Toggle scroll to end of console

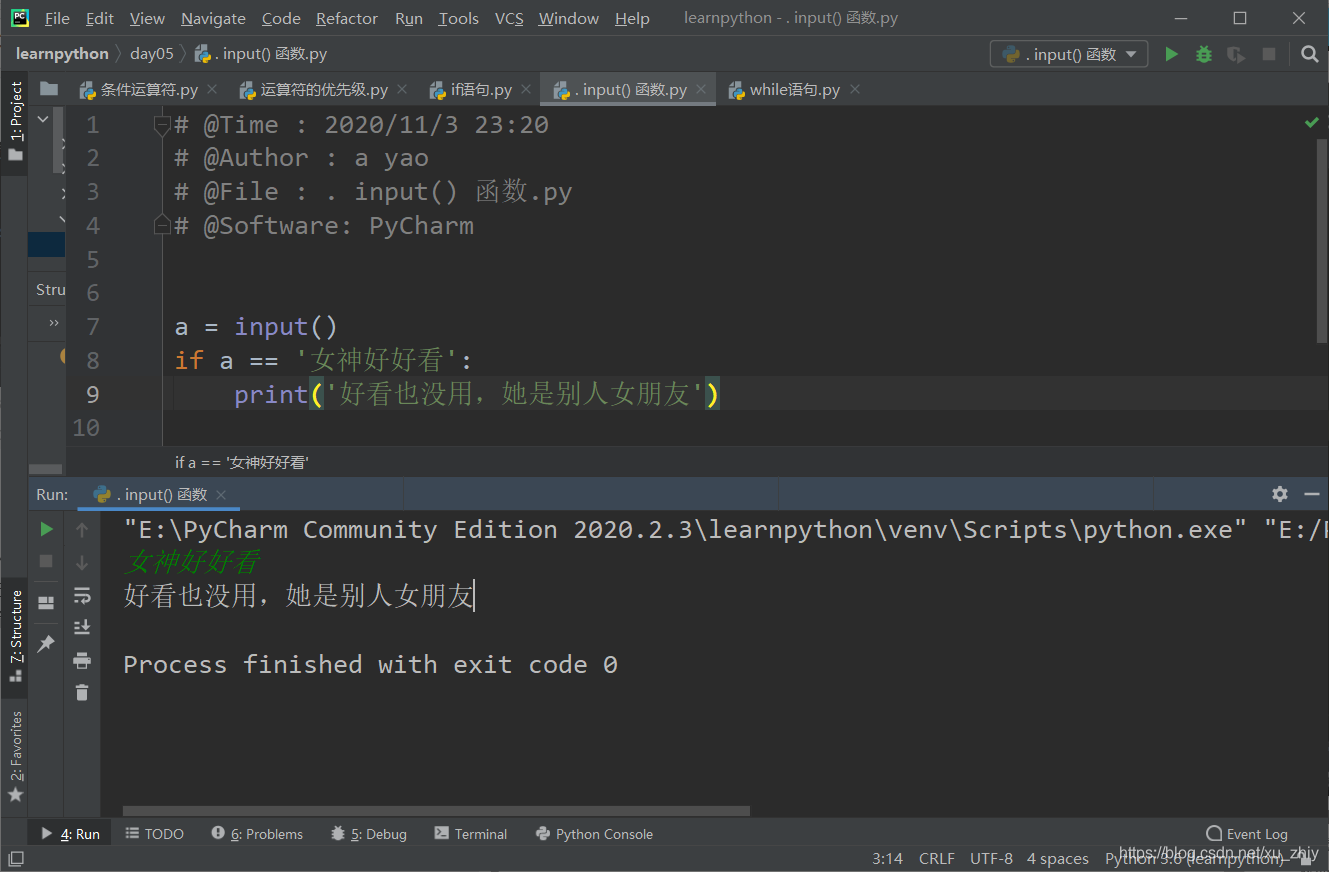(82, 628)
